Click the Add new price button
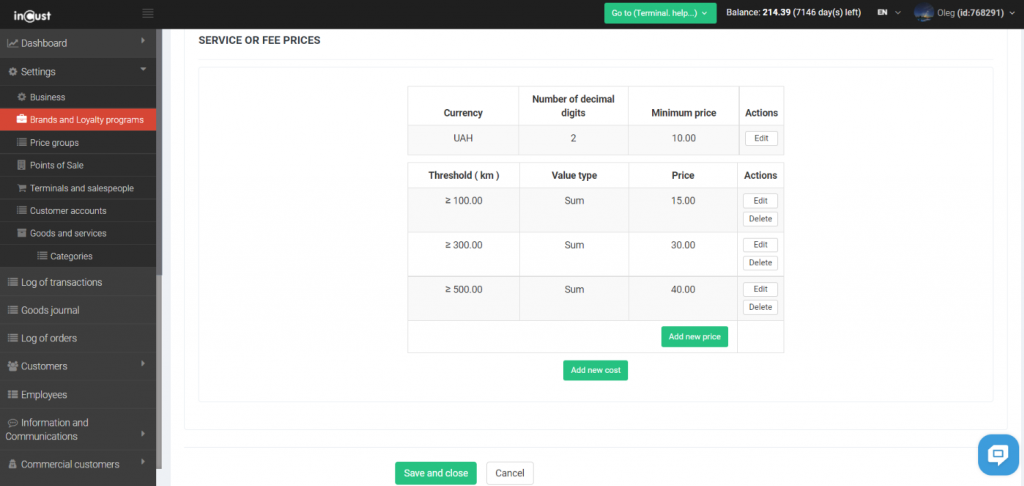1024x486 pixels. click(694, 337)
